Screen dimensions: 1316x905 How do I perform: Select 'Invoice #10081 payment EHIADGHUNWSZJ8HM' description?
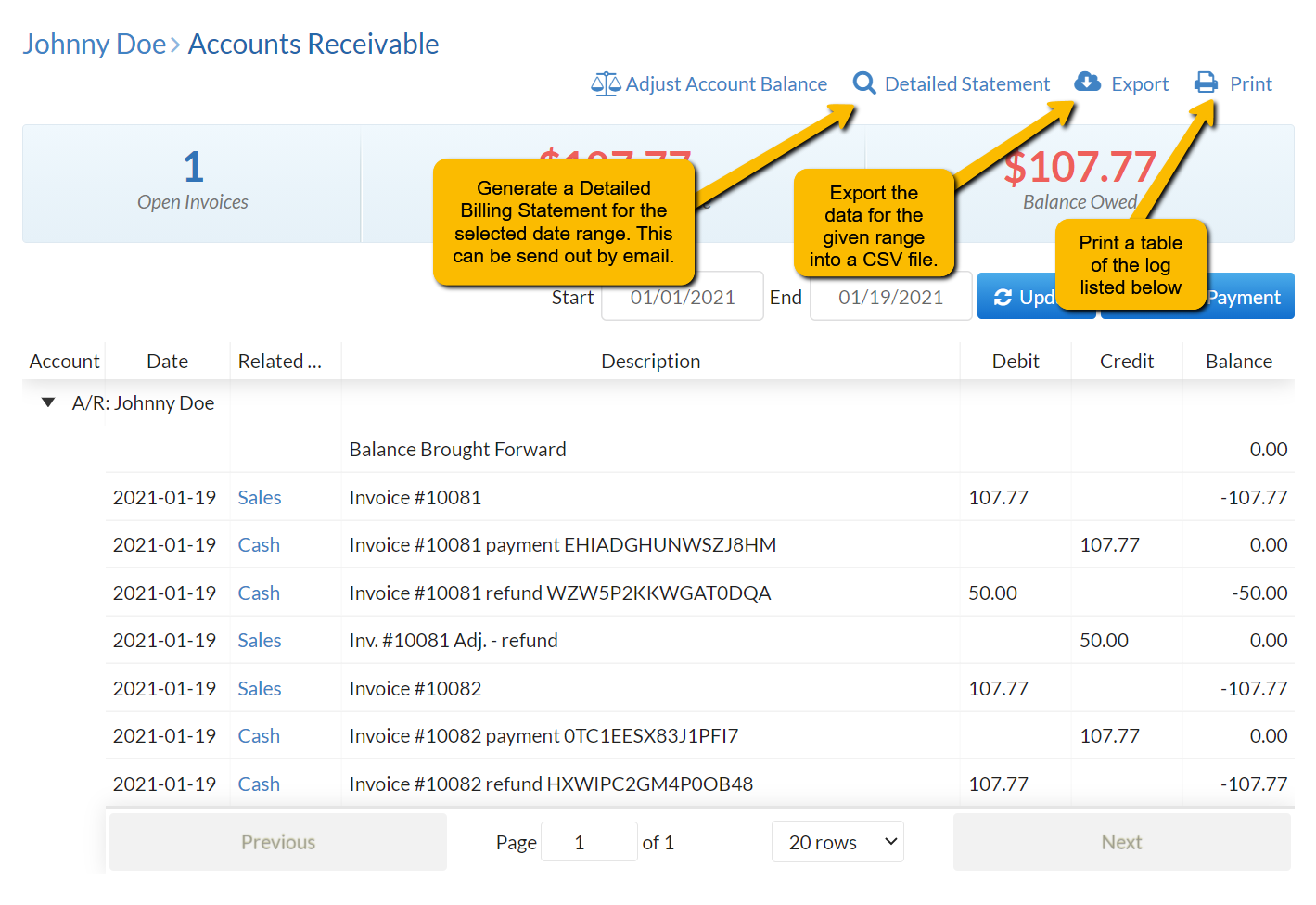coord(563,545)
